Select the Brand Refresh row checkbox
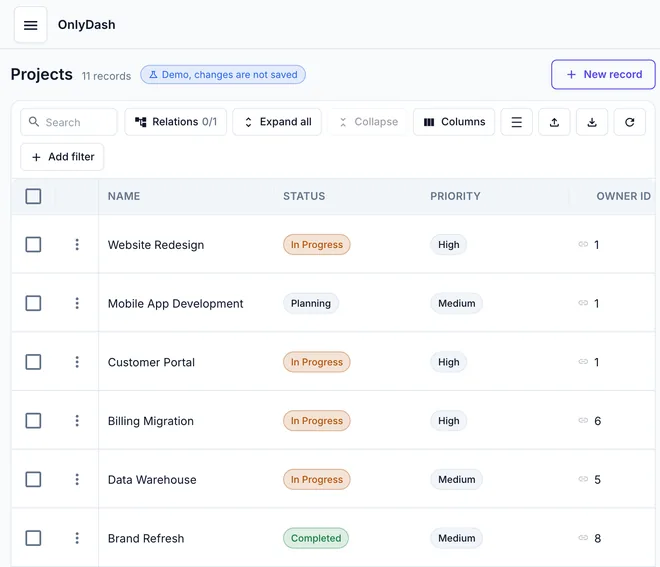The height and width of the screenshot is (567, 660). [33, 538]
